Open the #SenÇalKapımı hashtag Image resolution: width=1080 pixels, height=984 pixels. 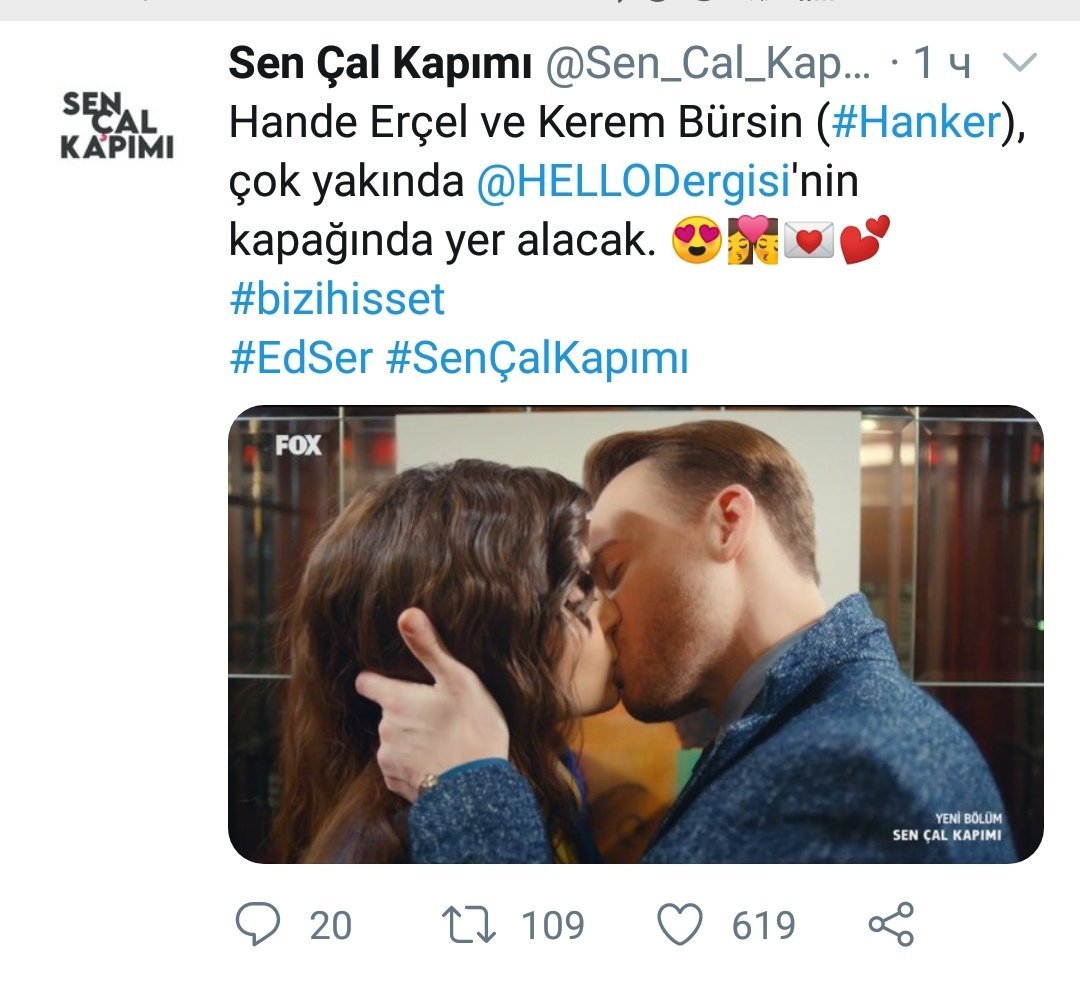[537, 359]
